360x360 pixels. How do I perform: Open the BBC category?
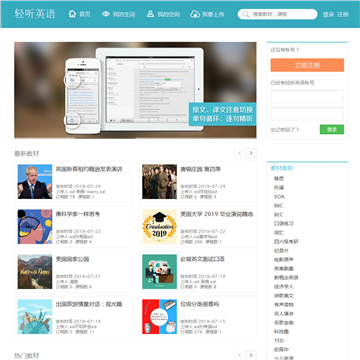point(278,206)
